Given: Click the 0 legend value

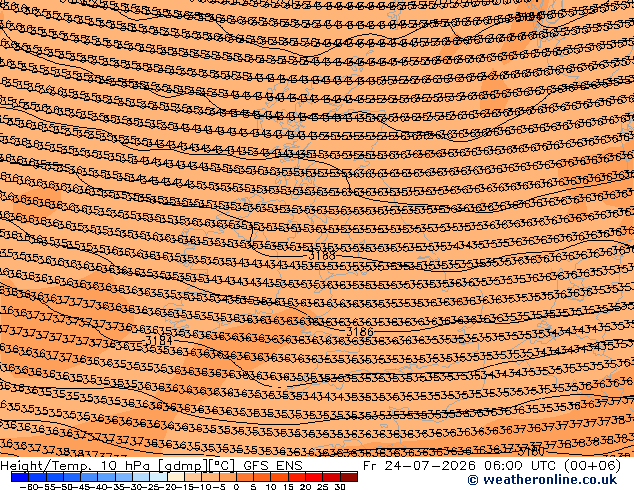Looking at the screenshot, I should pos(237,487).
